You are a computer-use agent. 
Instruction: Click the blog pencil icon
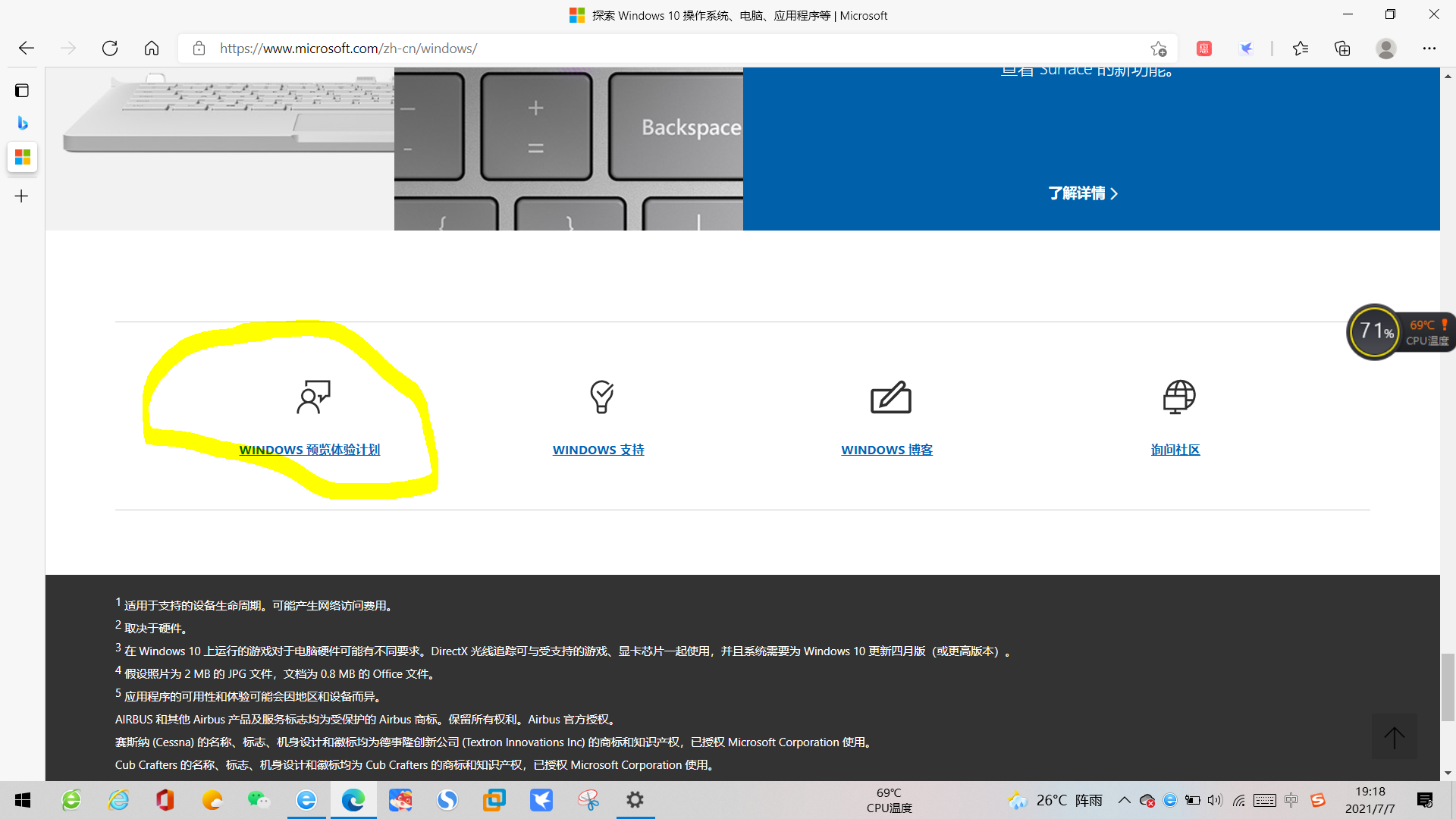(891, 397)
